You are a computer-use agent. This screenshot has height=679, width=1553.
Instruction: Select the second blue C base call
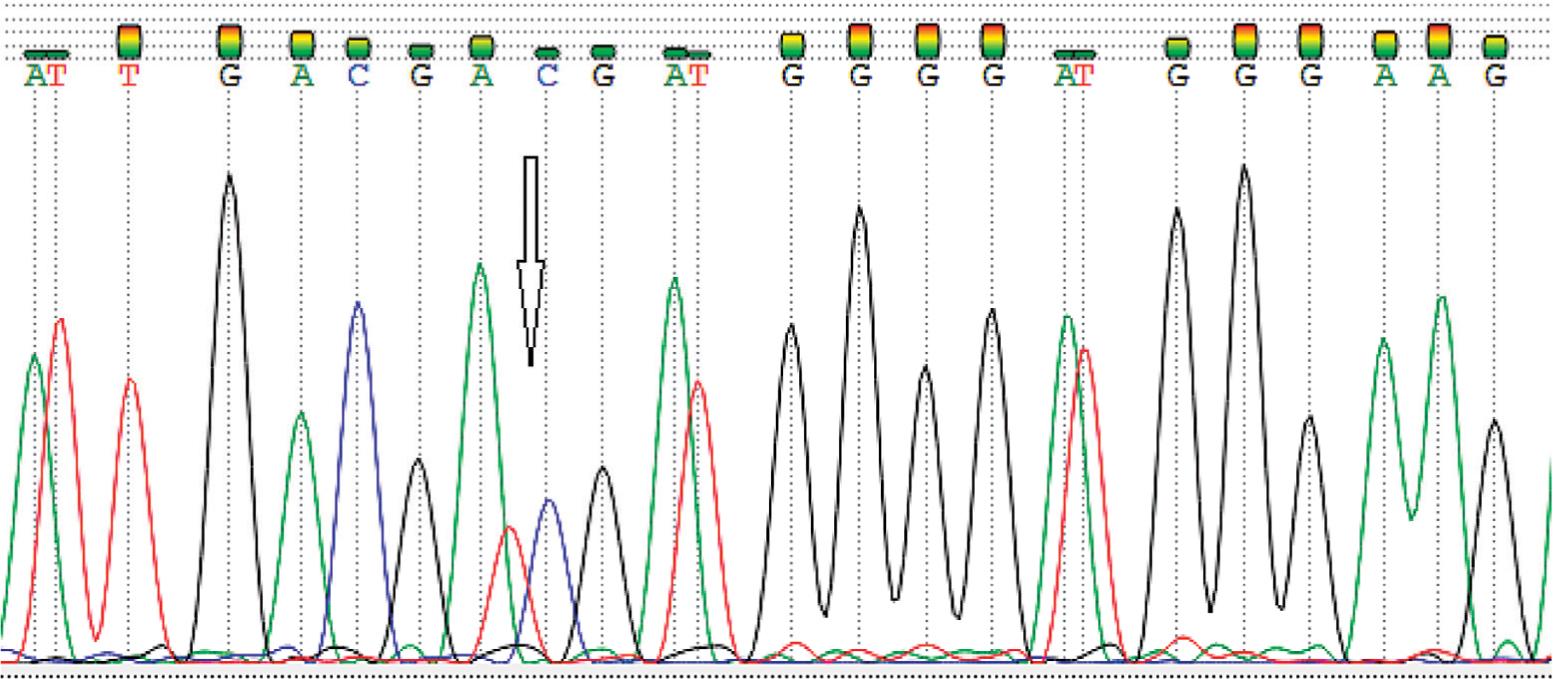click(x=546, y=76)
